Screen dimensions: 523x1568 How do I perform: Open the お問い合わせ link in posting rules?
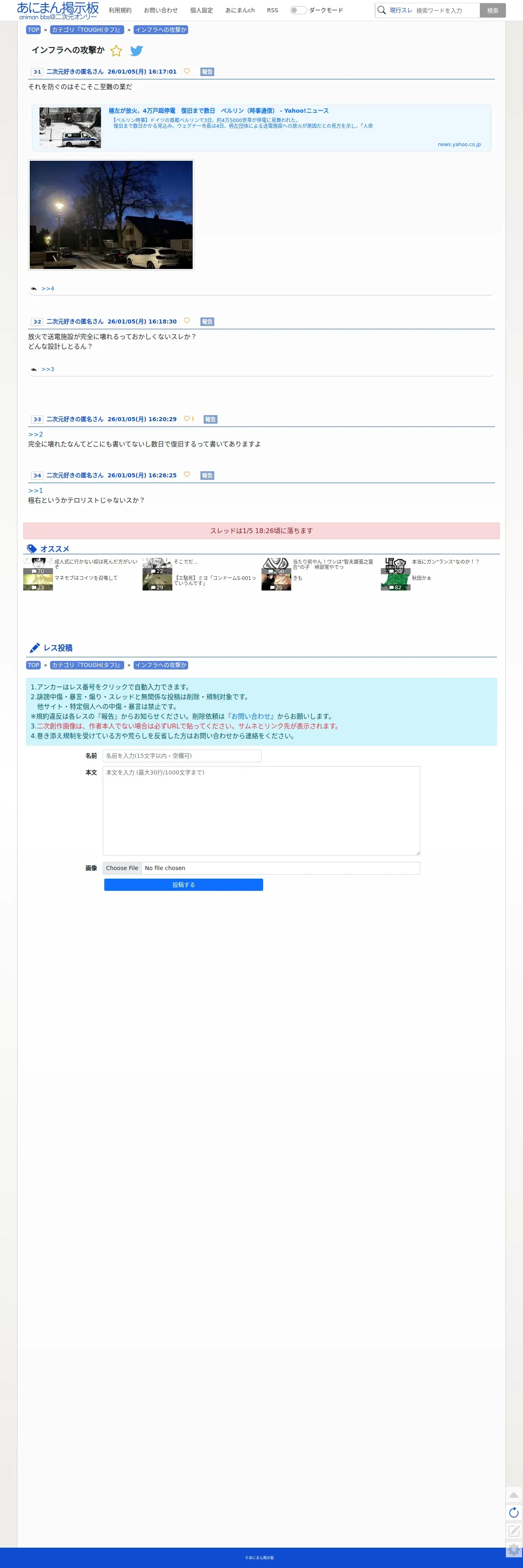point(252,716)
